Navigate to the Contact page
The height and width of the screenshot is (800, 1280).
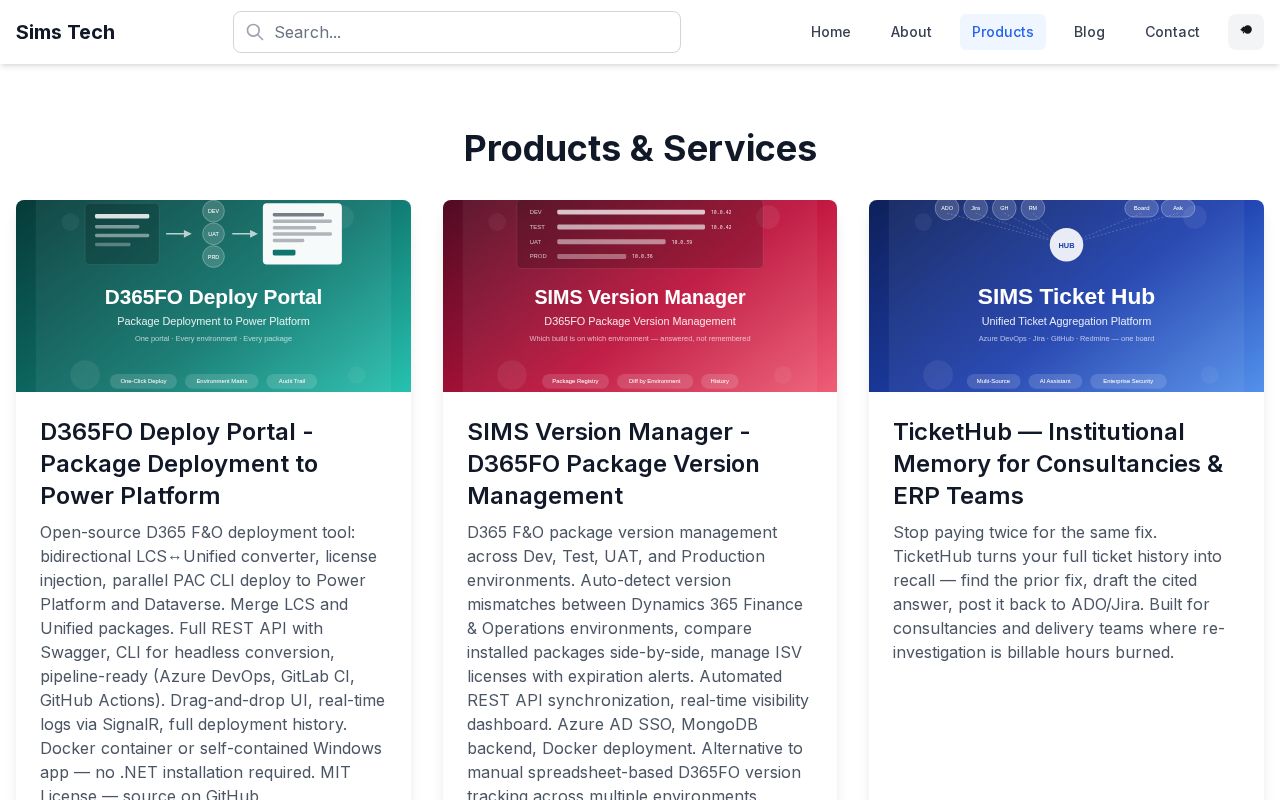[x=1172, y=32]
